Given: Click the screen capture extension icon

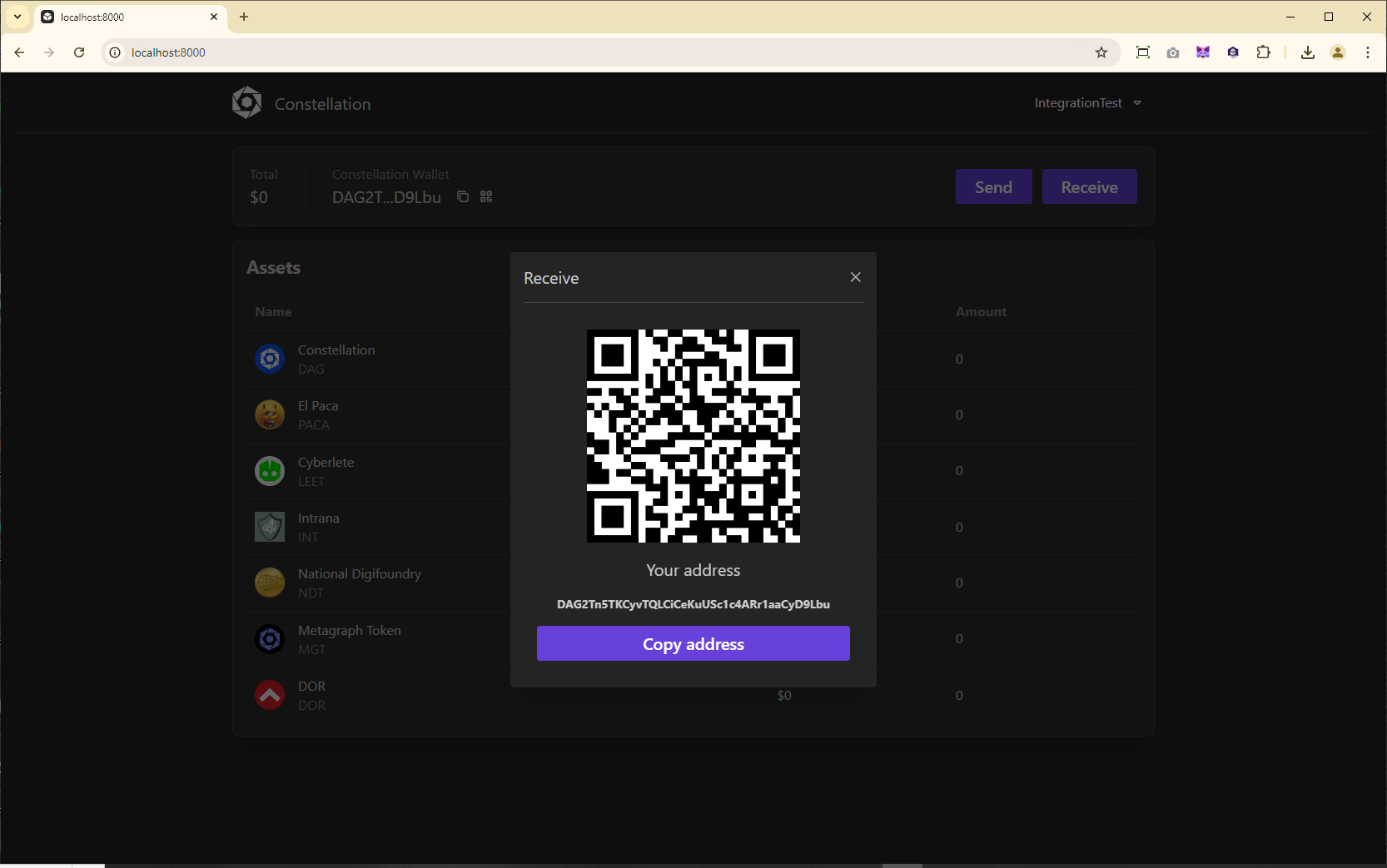Looking at the screenshot, I should pyautogui.click(x=1143, y=52).
